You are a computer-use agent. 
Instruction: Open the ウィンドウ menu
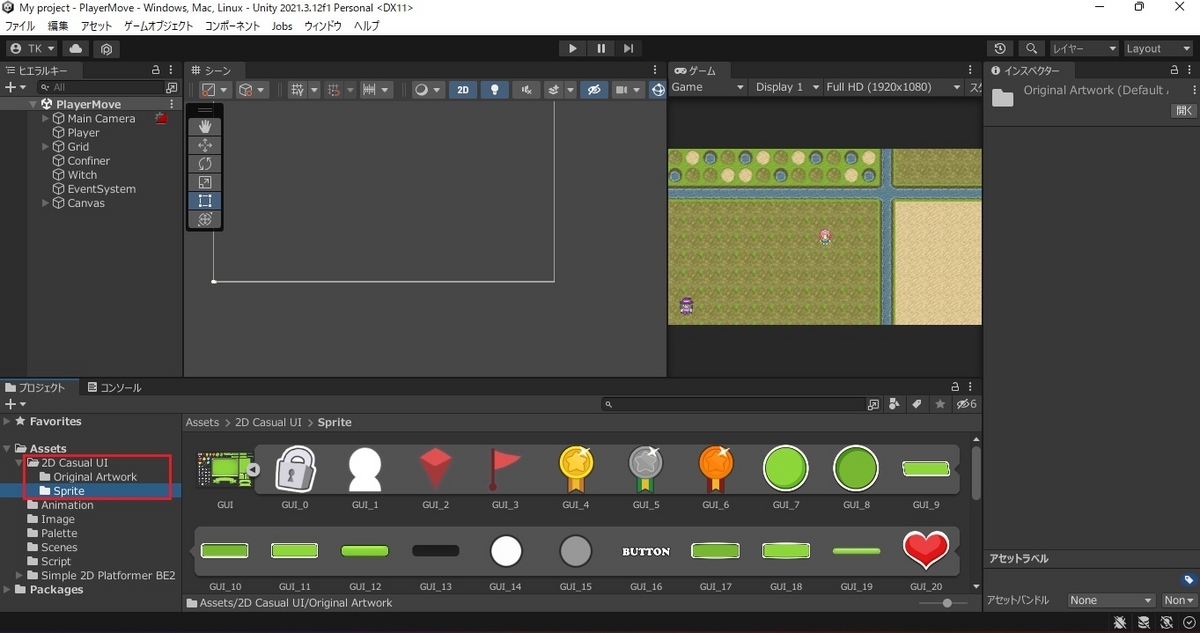tap(322, 26)
